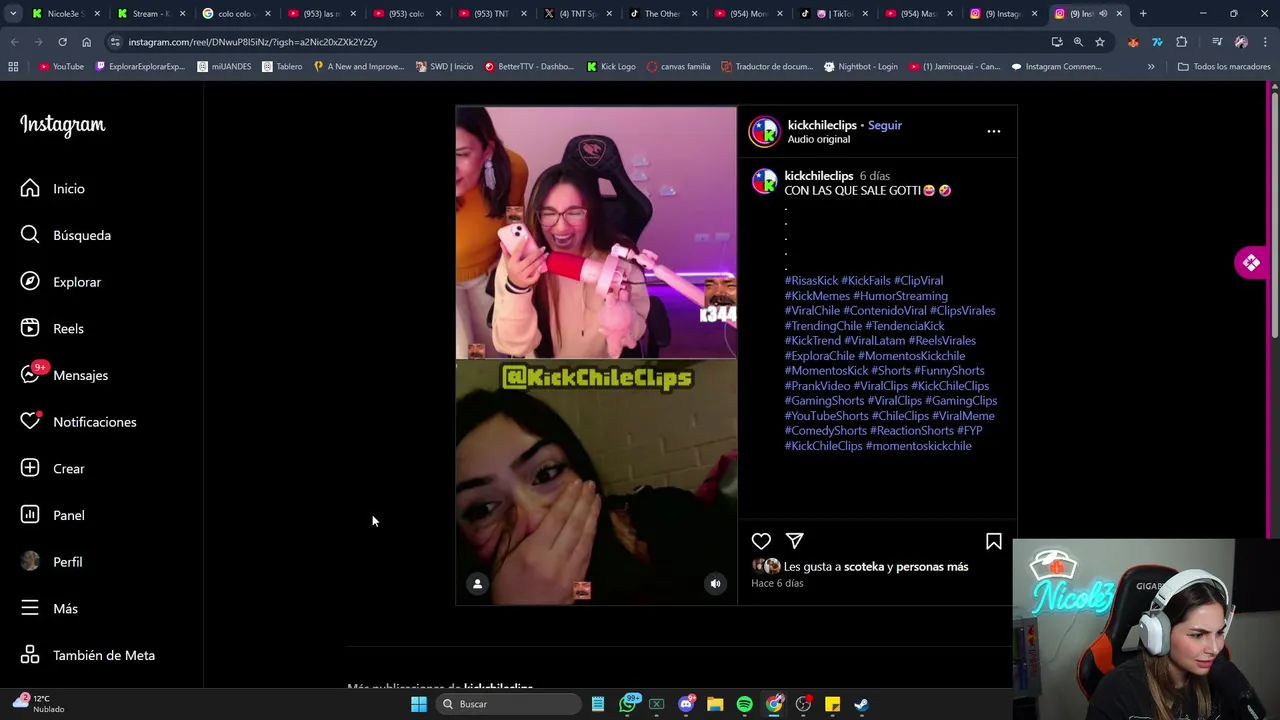
Task: Share the reel with the paper plane icon
Action: click(x=795, y=541)
